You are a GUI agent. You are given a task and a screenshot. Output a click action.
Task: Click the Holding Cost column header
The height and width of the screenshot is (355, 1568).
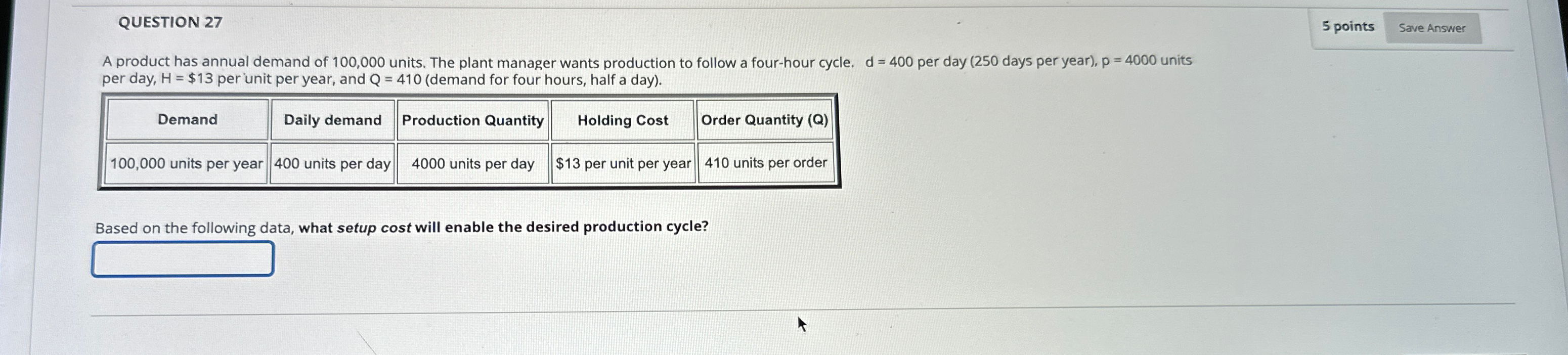point(623,120)
